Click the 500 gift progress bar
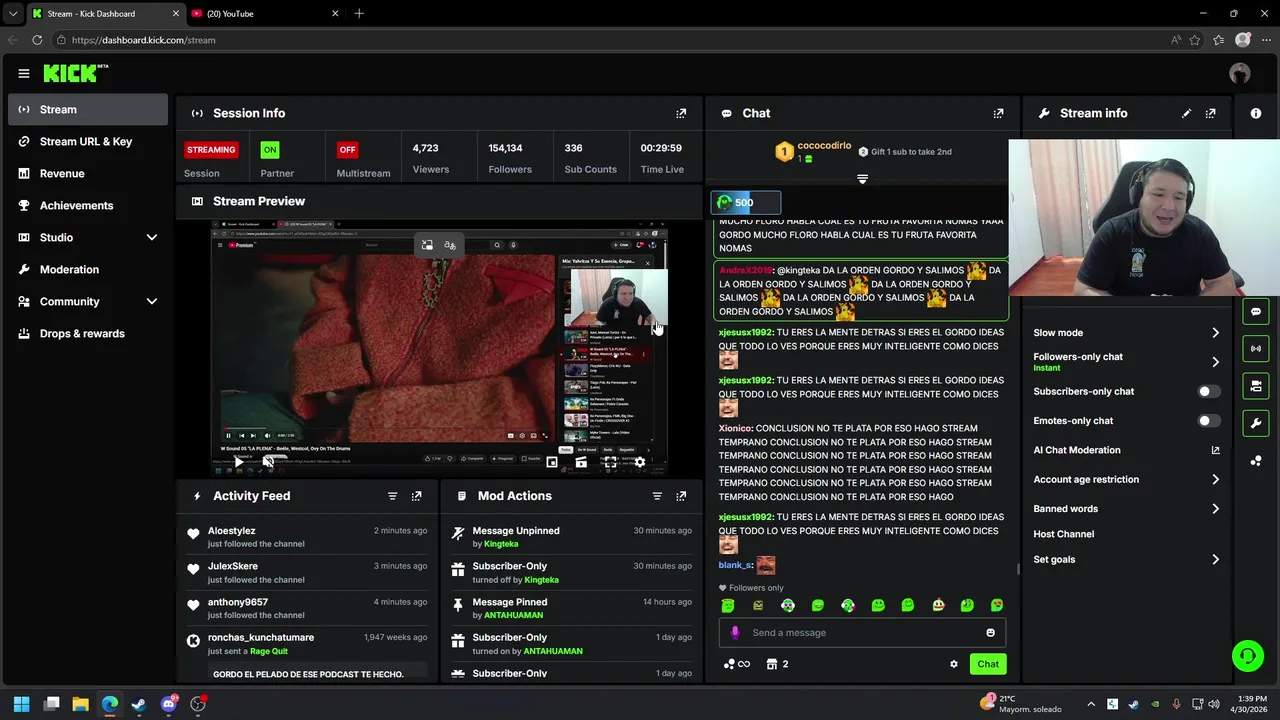1280x720 pixels. pyautogui.click(x=746, y=202)
